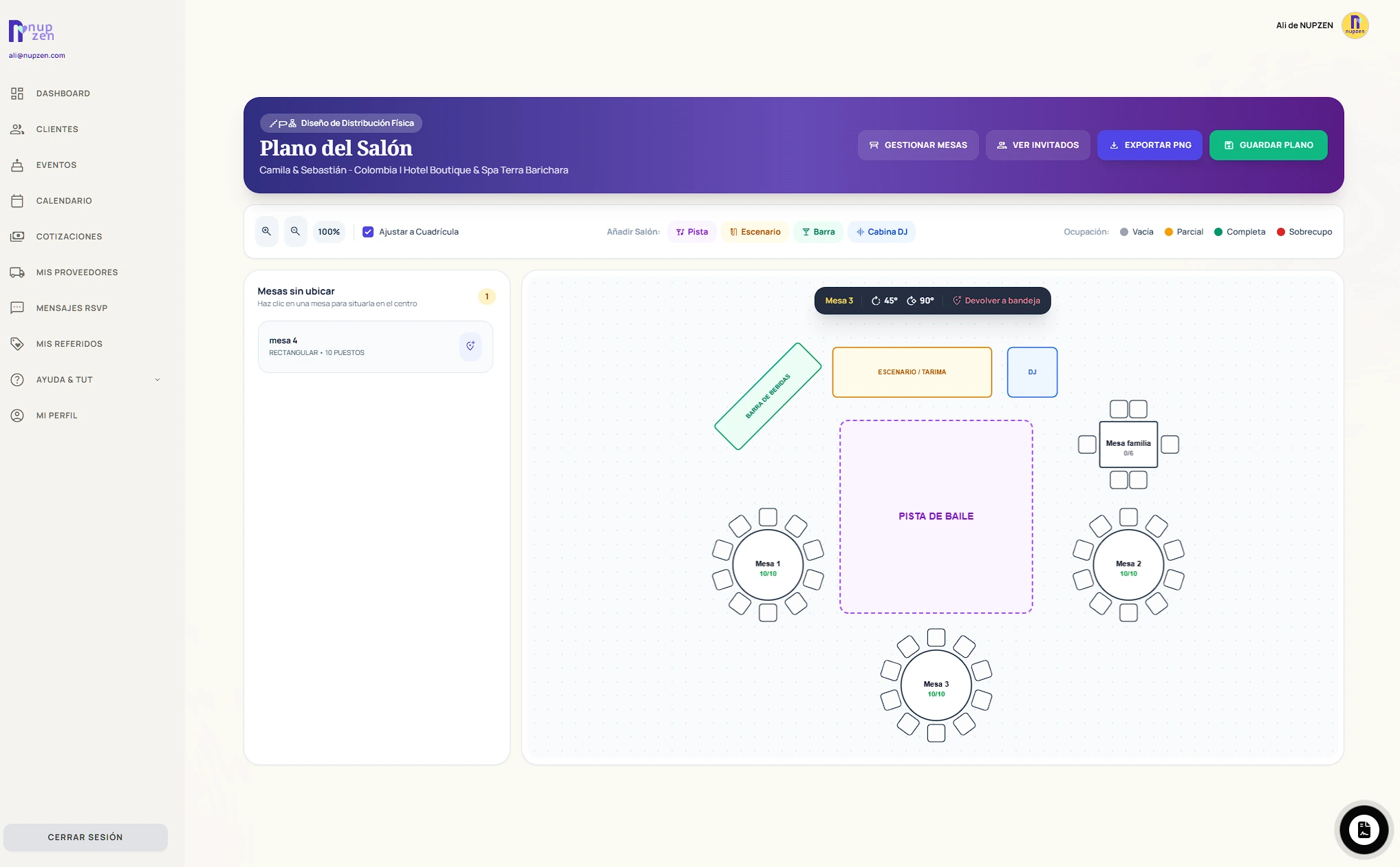Select the Escenario / Tarima element
1400x867 pixels.
912,372
